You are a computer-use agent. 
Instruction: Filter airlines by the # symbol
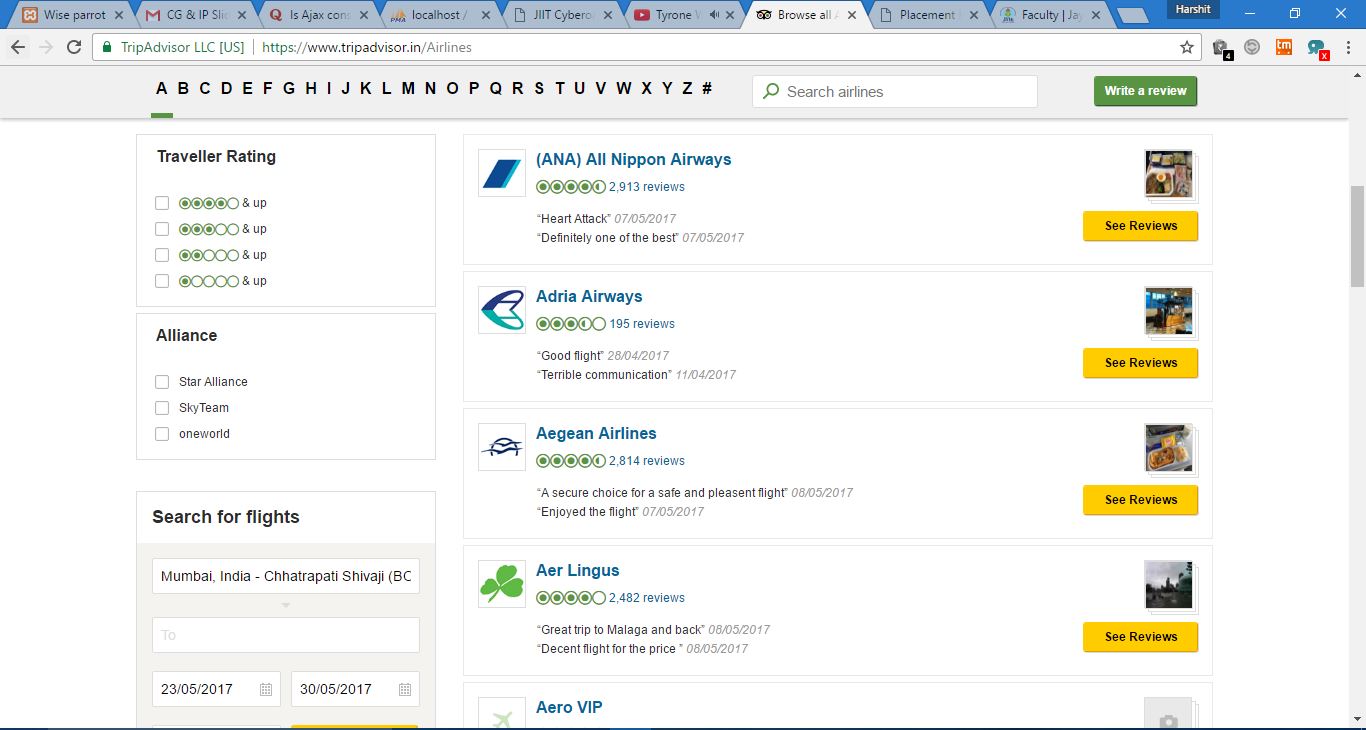[707, 88]
